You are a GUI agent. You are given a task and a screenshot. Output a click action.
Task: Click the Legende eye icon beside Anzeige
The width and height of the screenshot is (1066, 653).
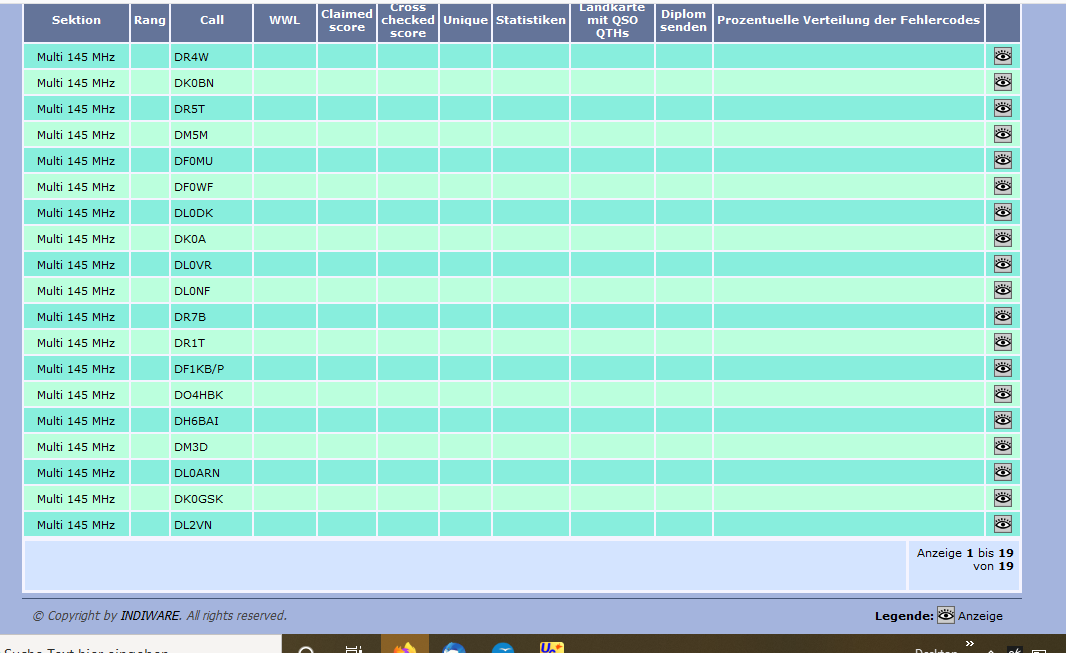click(x=946, y=615)
